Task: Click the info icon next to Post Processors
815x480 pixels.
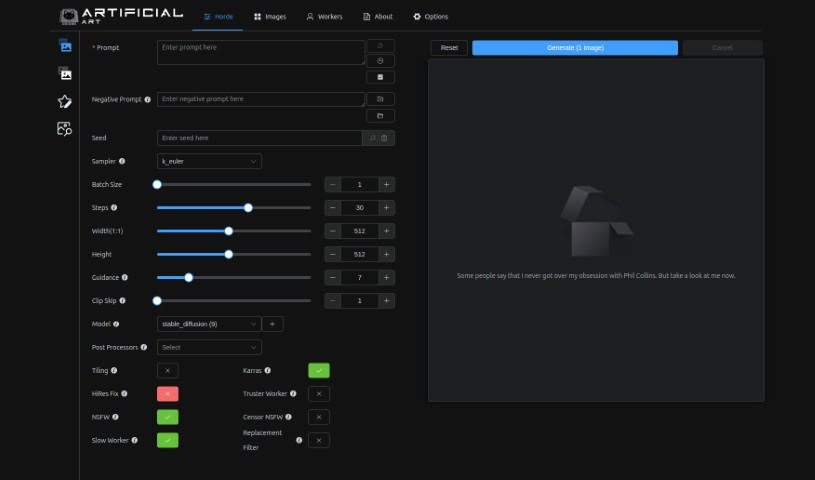Action: [144, 347]
